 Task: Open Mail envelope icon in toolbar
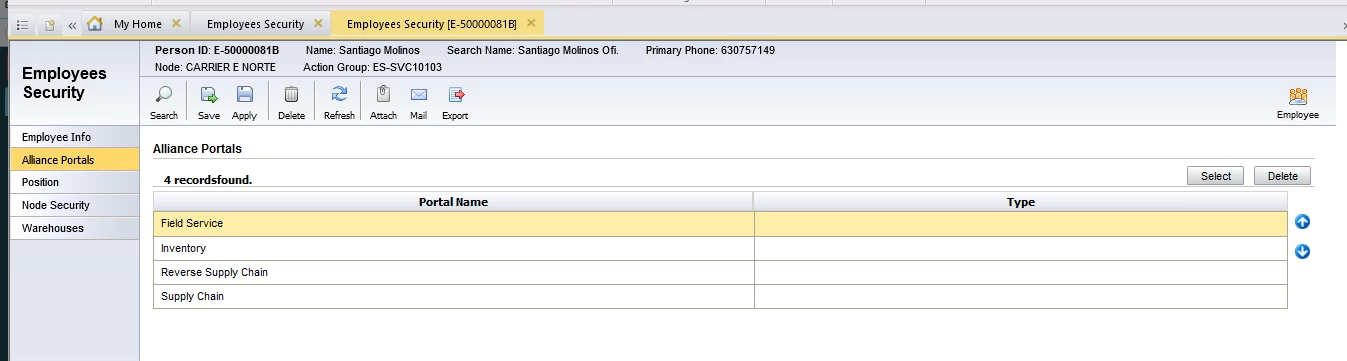pyautogui.click(x=419, y=95)
